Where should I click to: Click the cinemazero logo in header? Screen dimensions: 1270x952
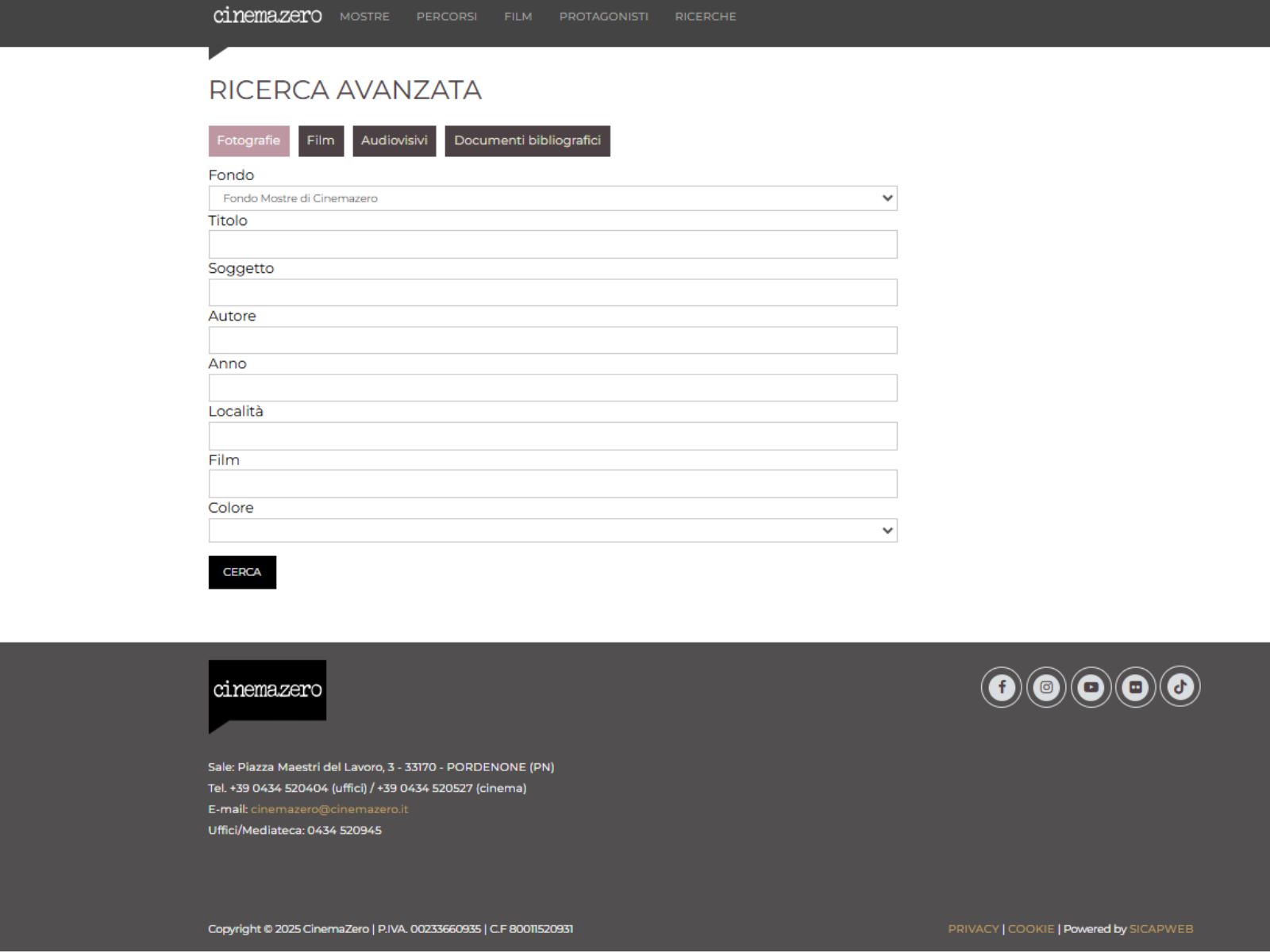tap(267, 16)
